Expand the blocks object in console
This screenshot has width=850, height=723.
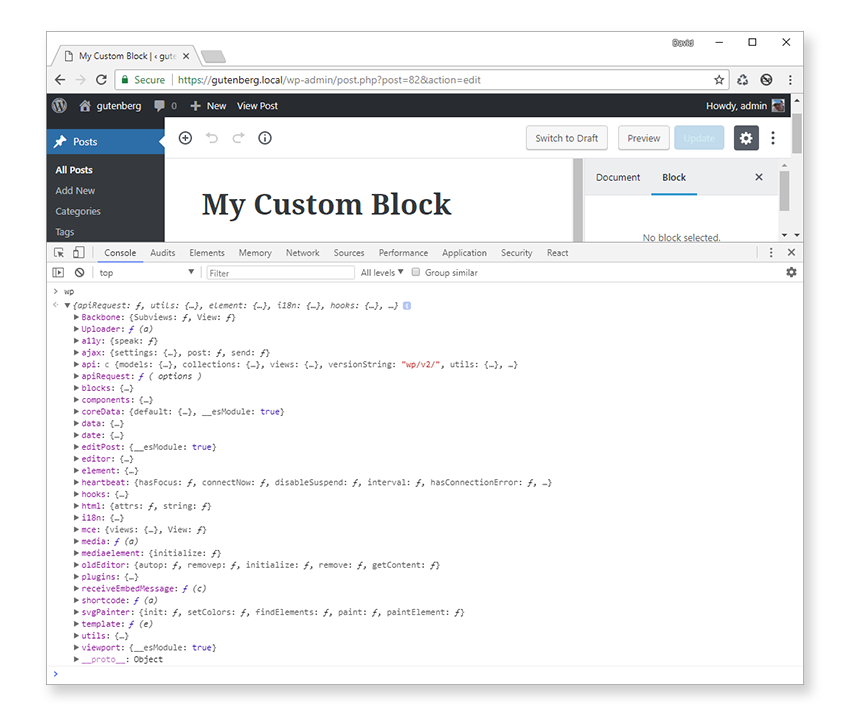pyautogui.click(x=78, y=388)
